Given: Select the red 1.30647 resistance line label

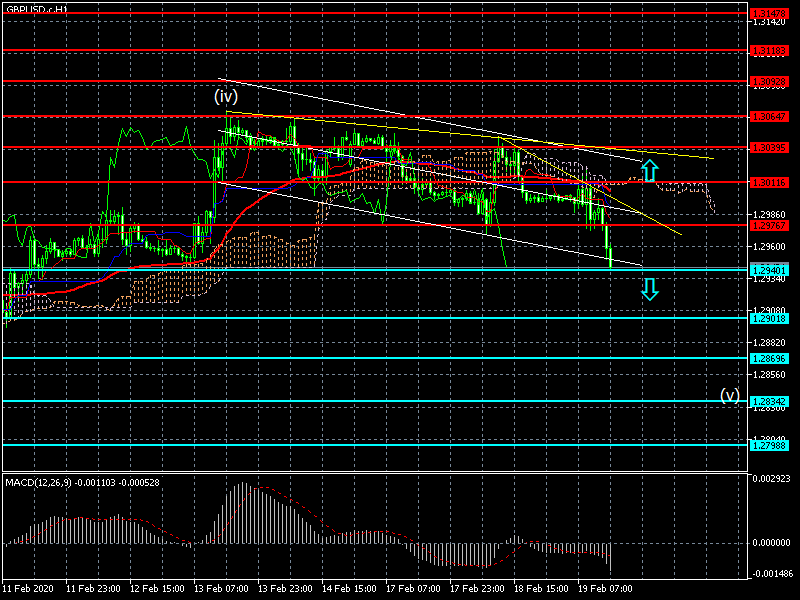Looking at the screenshot, I should point(769,117).
